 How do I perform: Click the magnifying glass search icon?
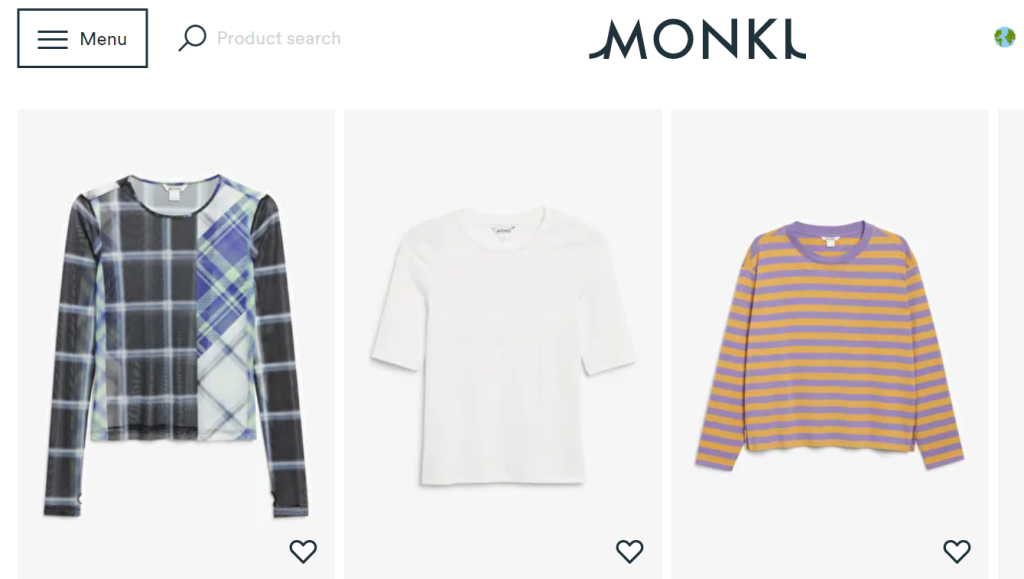click(192, 38)
